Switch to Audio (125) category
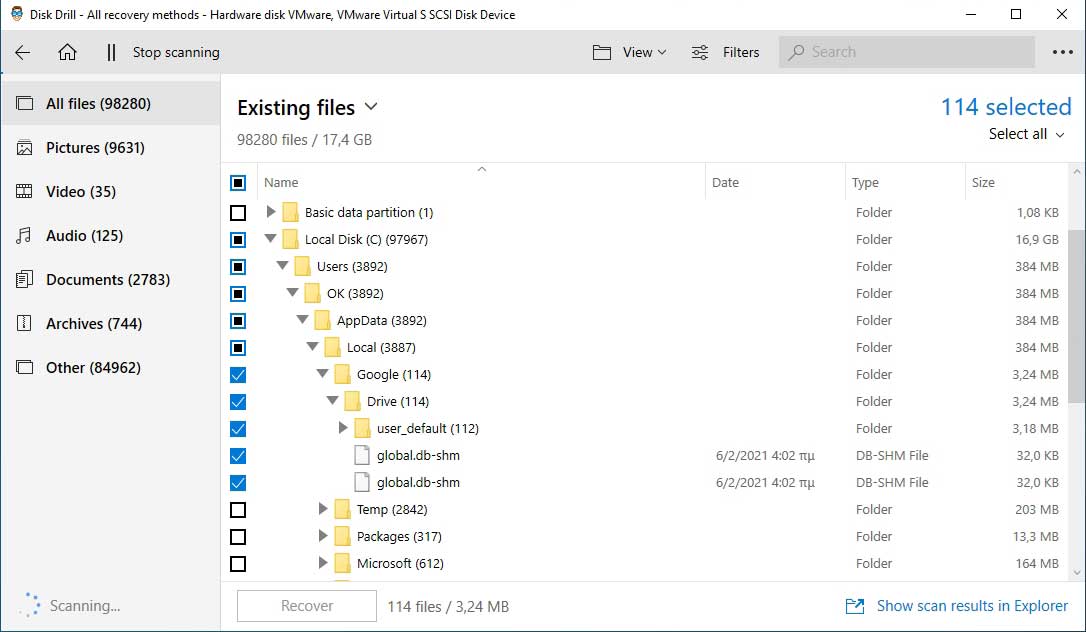This screenshot has width=1086, height=632. [111, 235]
